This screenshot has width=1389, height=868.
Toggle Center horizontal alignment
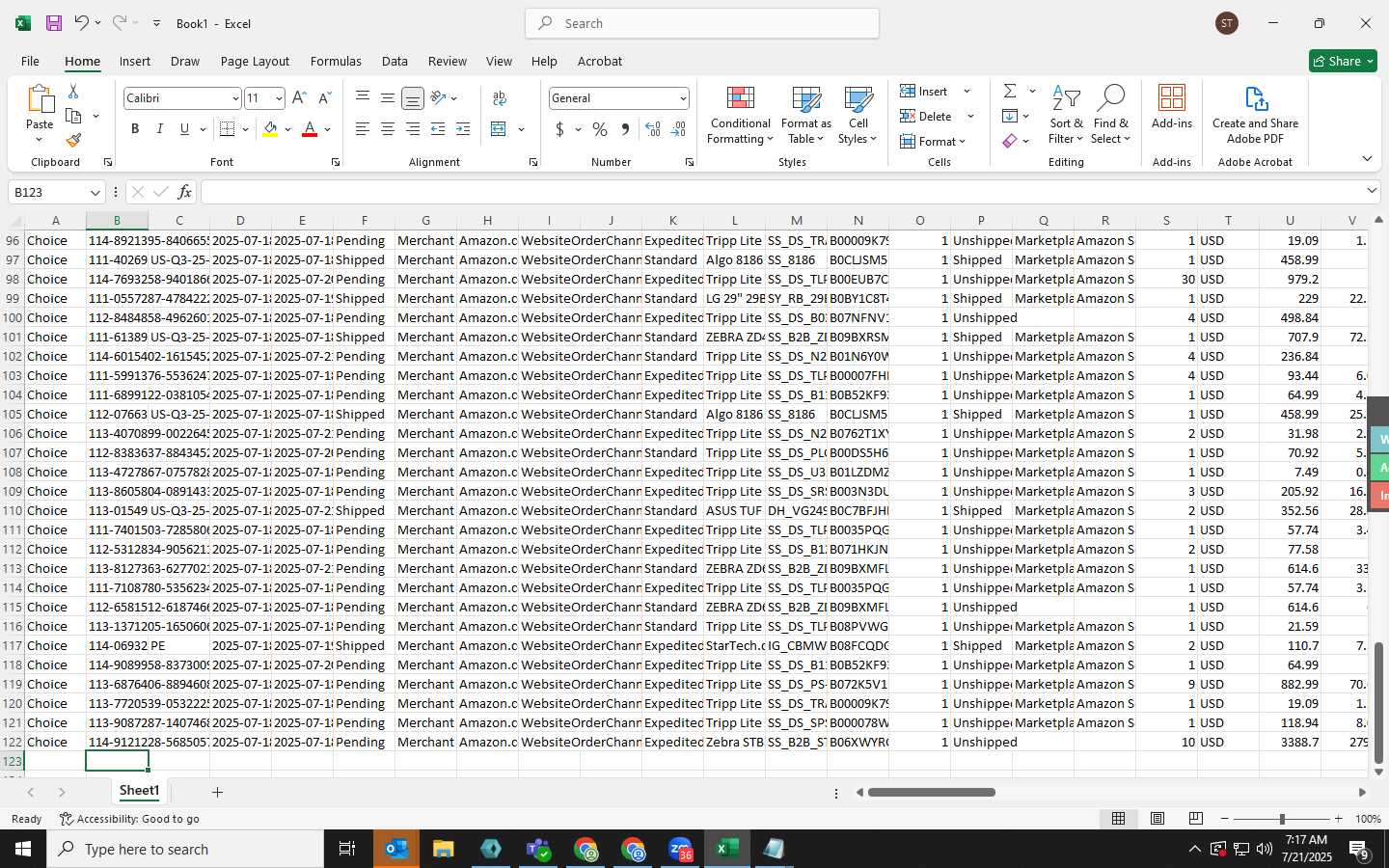tap(388, 129)
